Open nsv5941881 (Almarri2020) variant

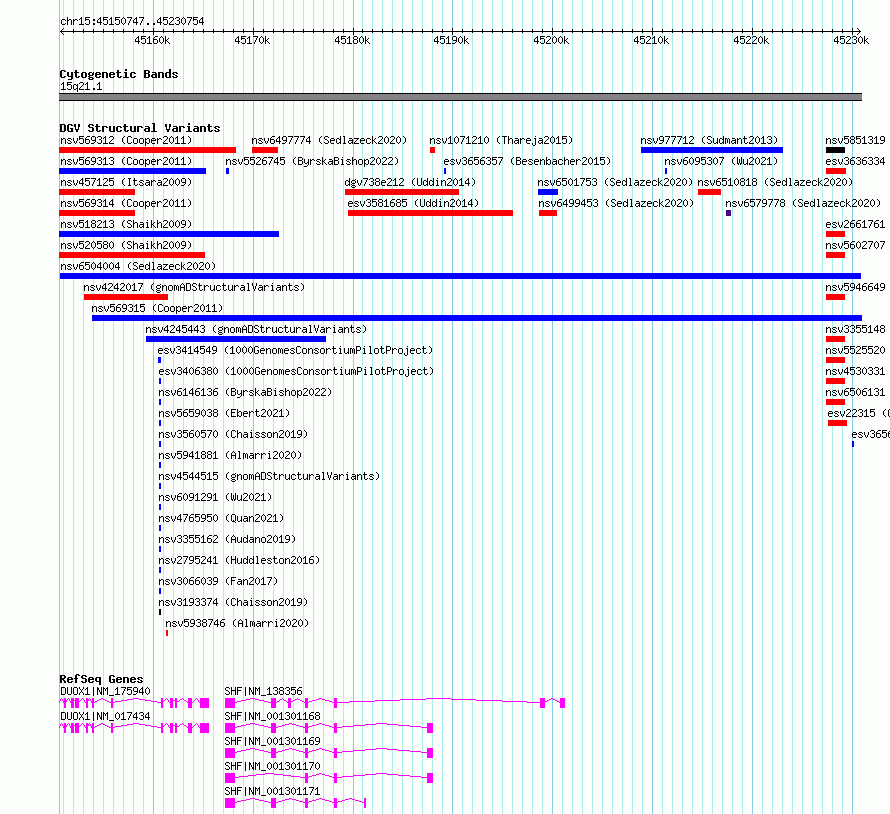(230, 455)
